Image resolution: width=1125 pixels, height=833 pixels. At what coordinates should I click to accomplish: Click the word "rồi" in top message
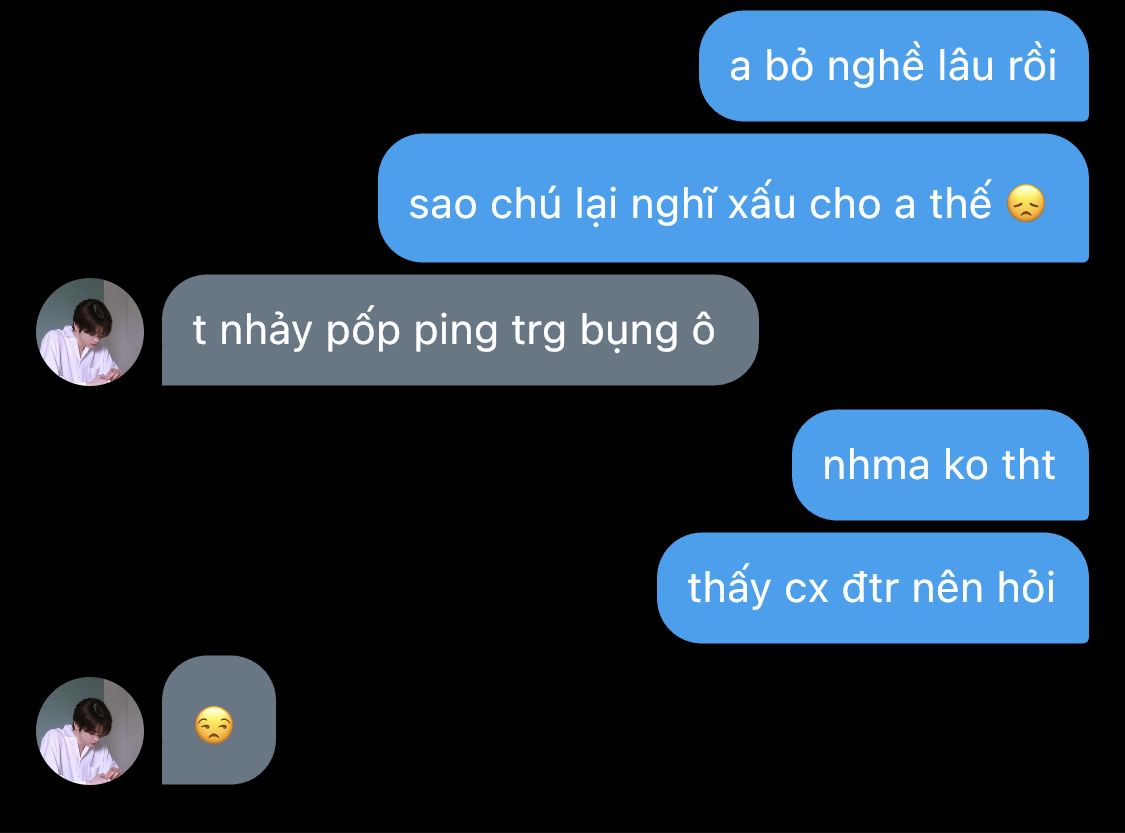pyautogui.click(x=1032, y=65)
